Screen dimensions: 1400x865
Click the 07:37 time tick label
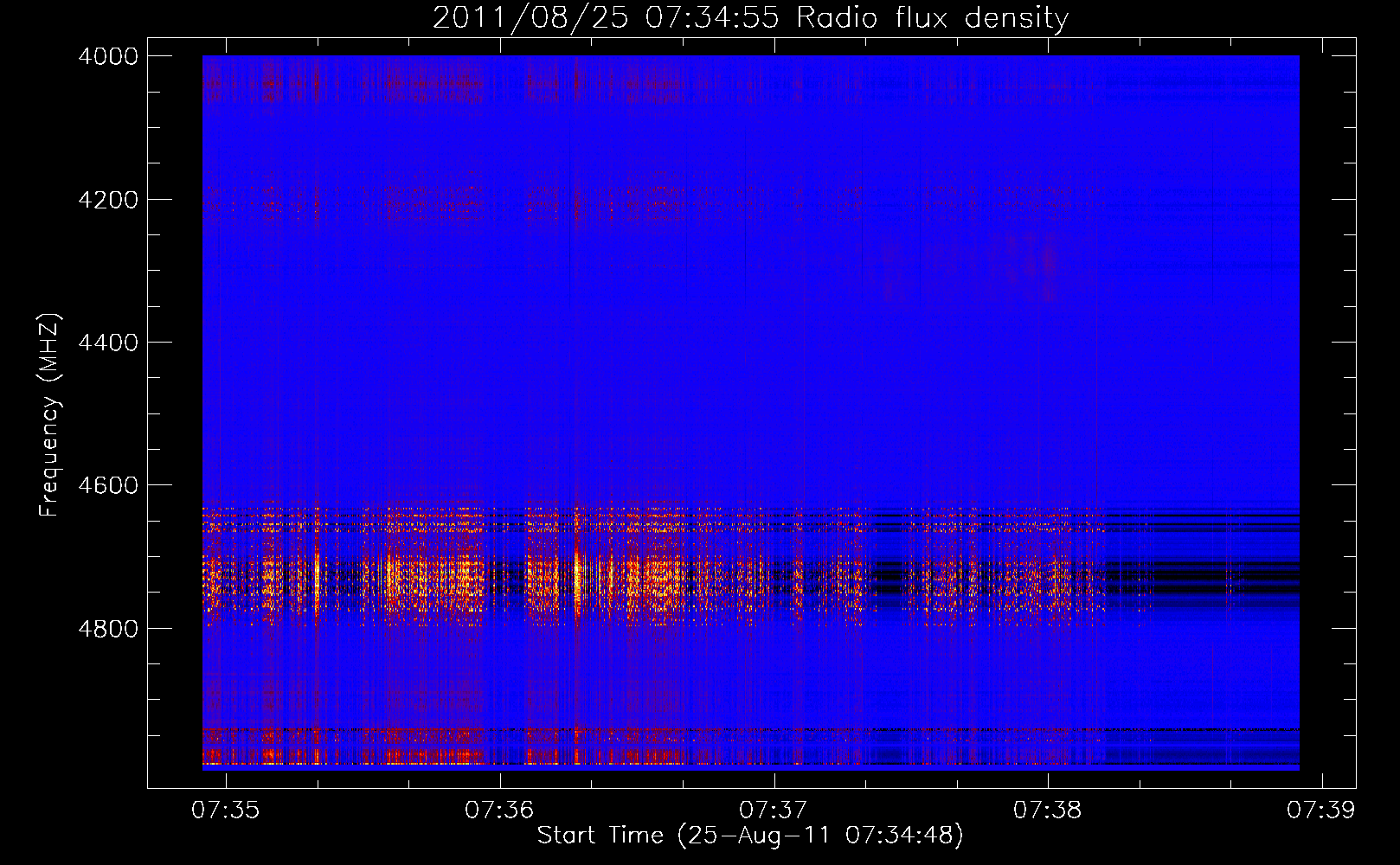[774, 810]
